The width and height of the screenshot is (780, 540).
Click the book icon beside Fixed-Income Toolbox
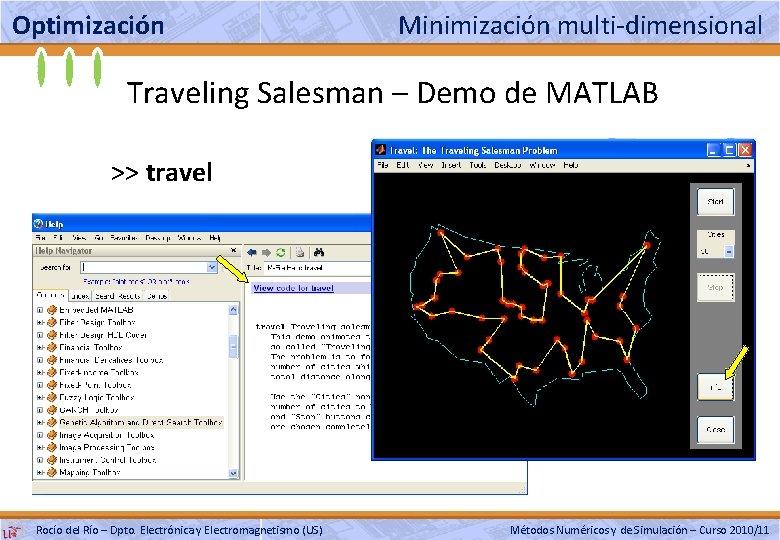[x=52, y=372]
